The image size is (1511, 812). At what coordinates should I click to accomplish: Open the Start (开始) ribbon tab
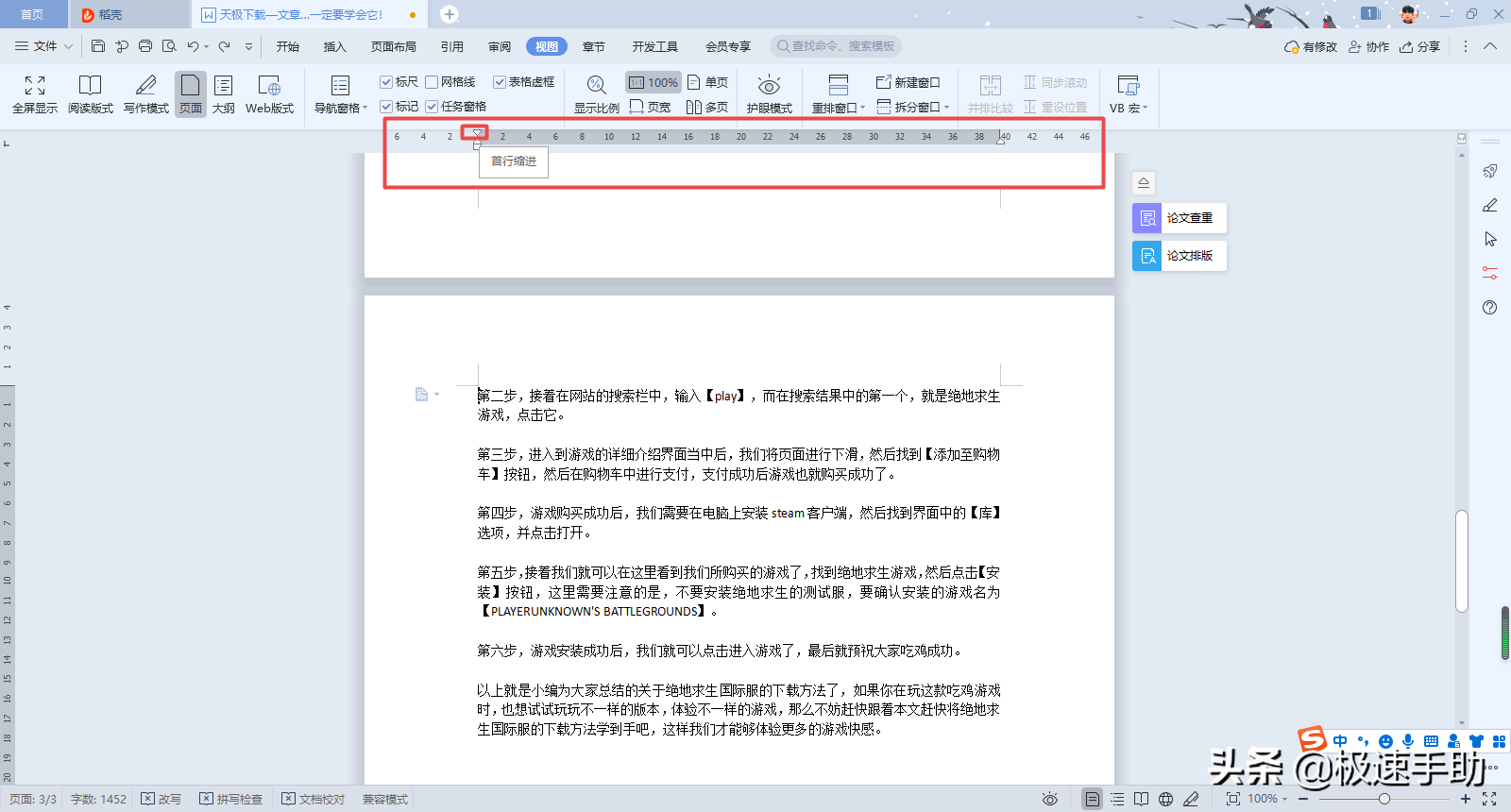pyautogui.click(x=288, y=46)
